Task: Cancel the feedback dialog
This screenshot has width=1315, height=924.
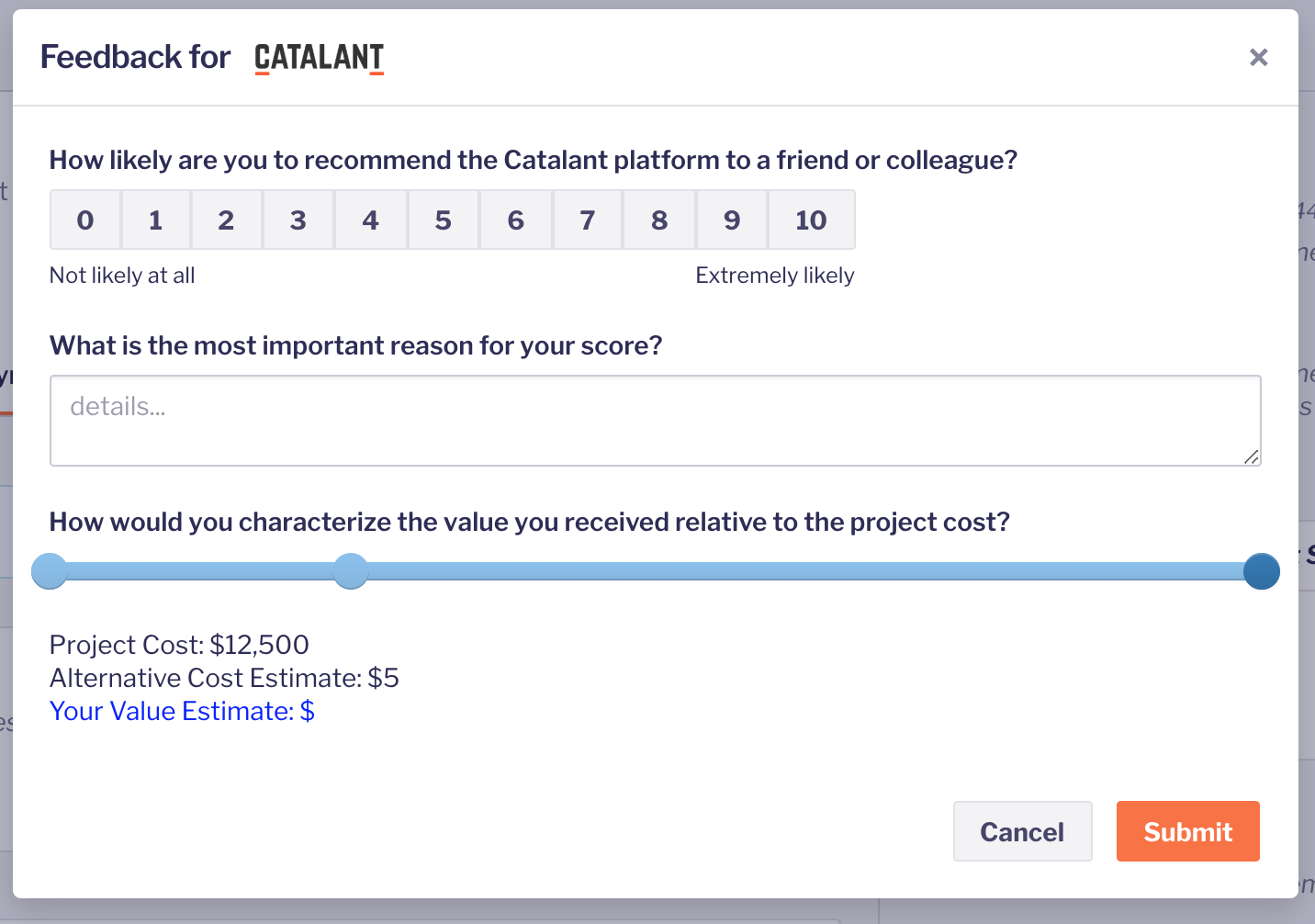Action: click(1022, 831)
